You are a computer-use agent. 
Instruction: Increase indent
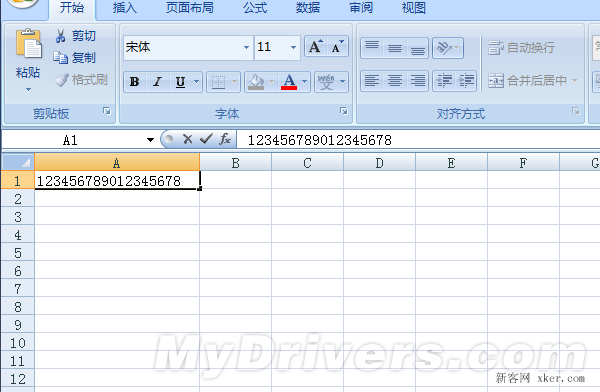click(466, 81)
